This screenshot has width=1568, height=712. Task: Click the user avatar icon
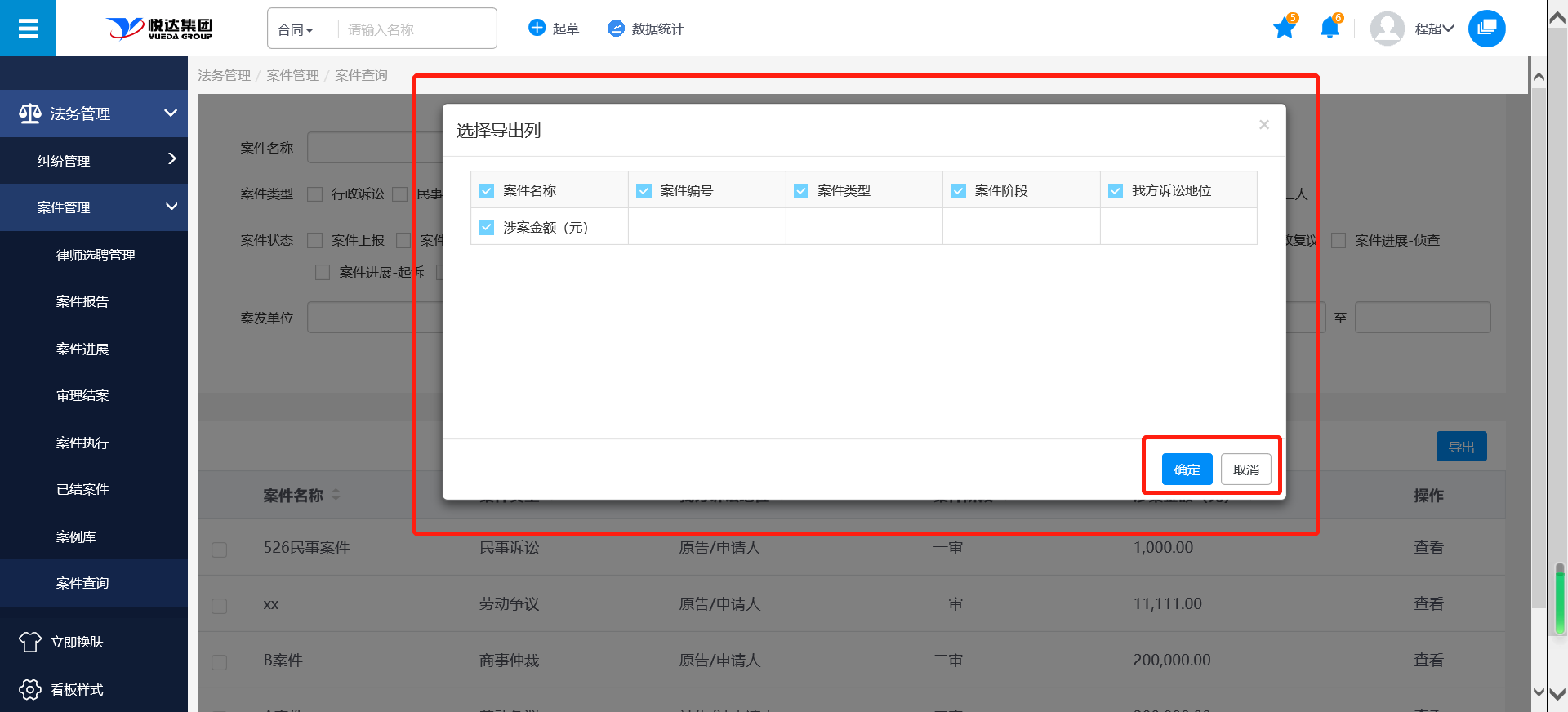(x=1387, y=29)
